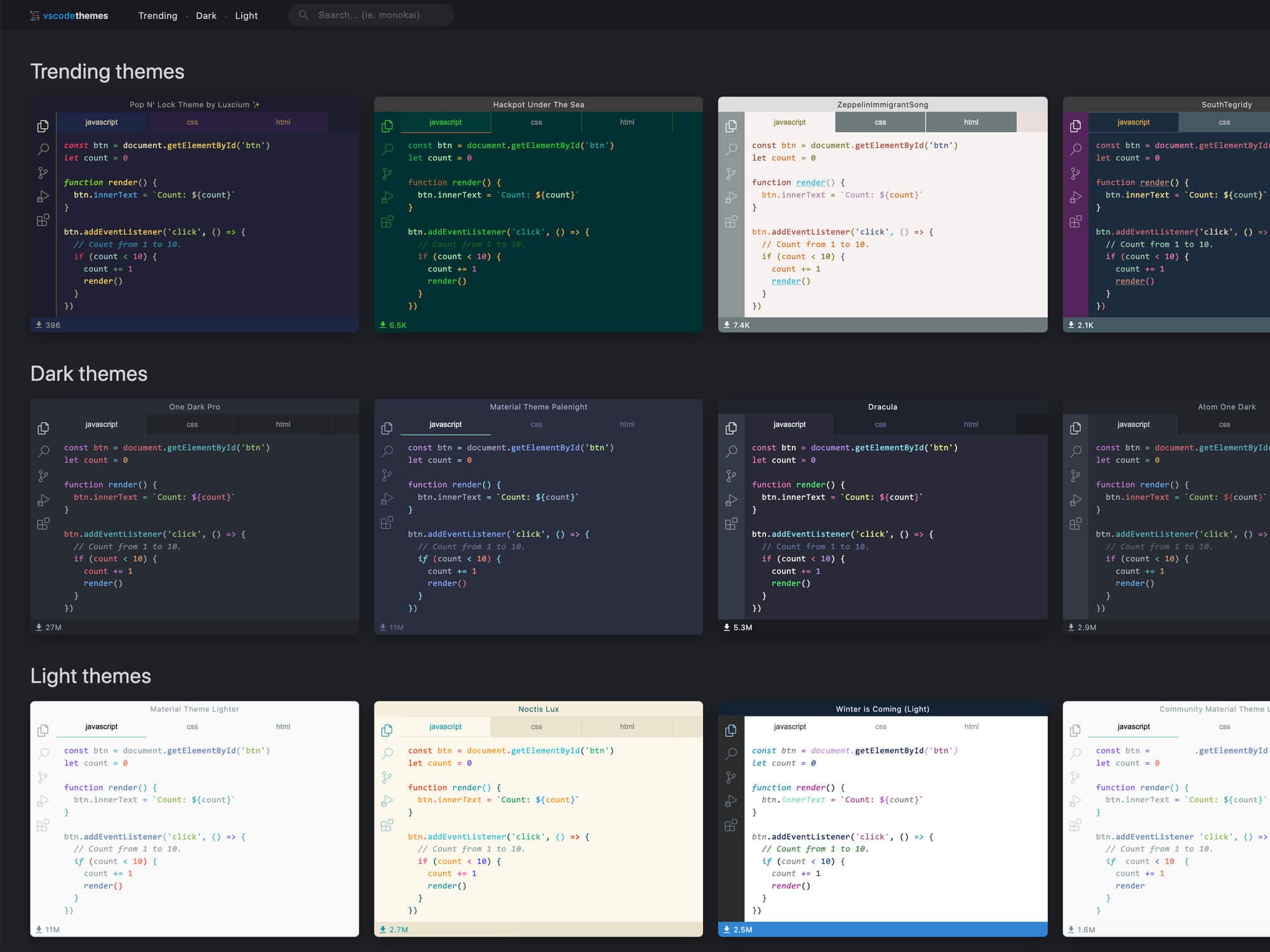Image resolution: width=1270 pixels, height=952 pixels.
Task: Click the 6.5K download count on Hackpot
Action: [398, 325]
